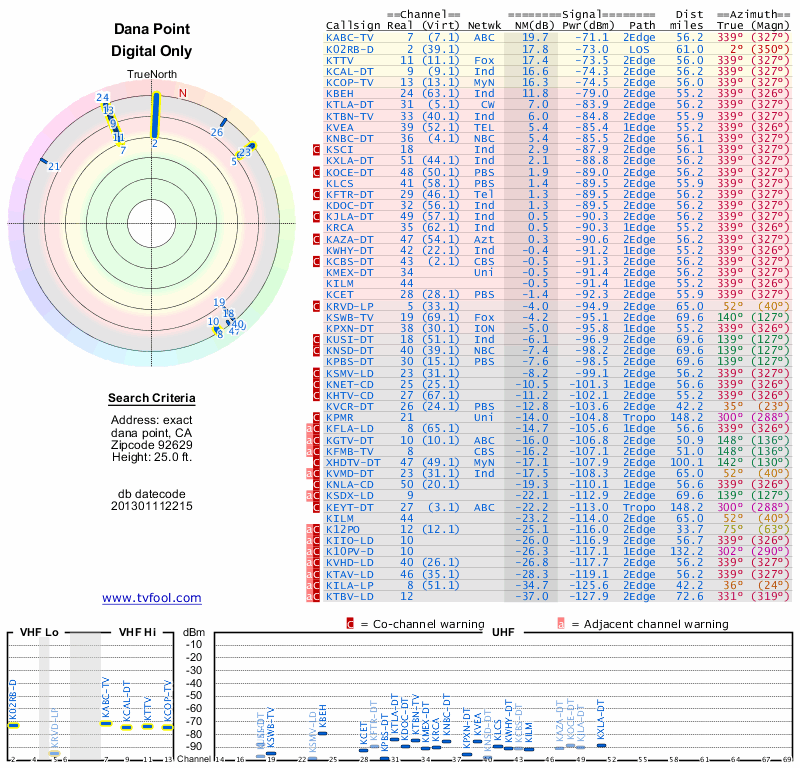Click the red C icon beside KJLA-DT
The height and width of the screenshot is (768, 800).
tap(316, 216)
